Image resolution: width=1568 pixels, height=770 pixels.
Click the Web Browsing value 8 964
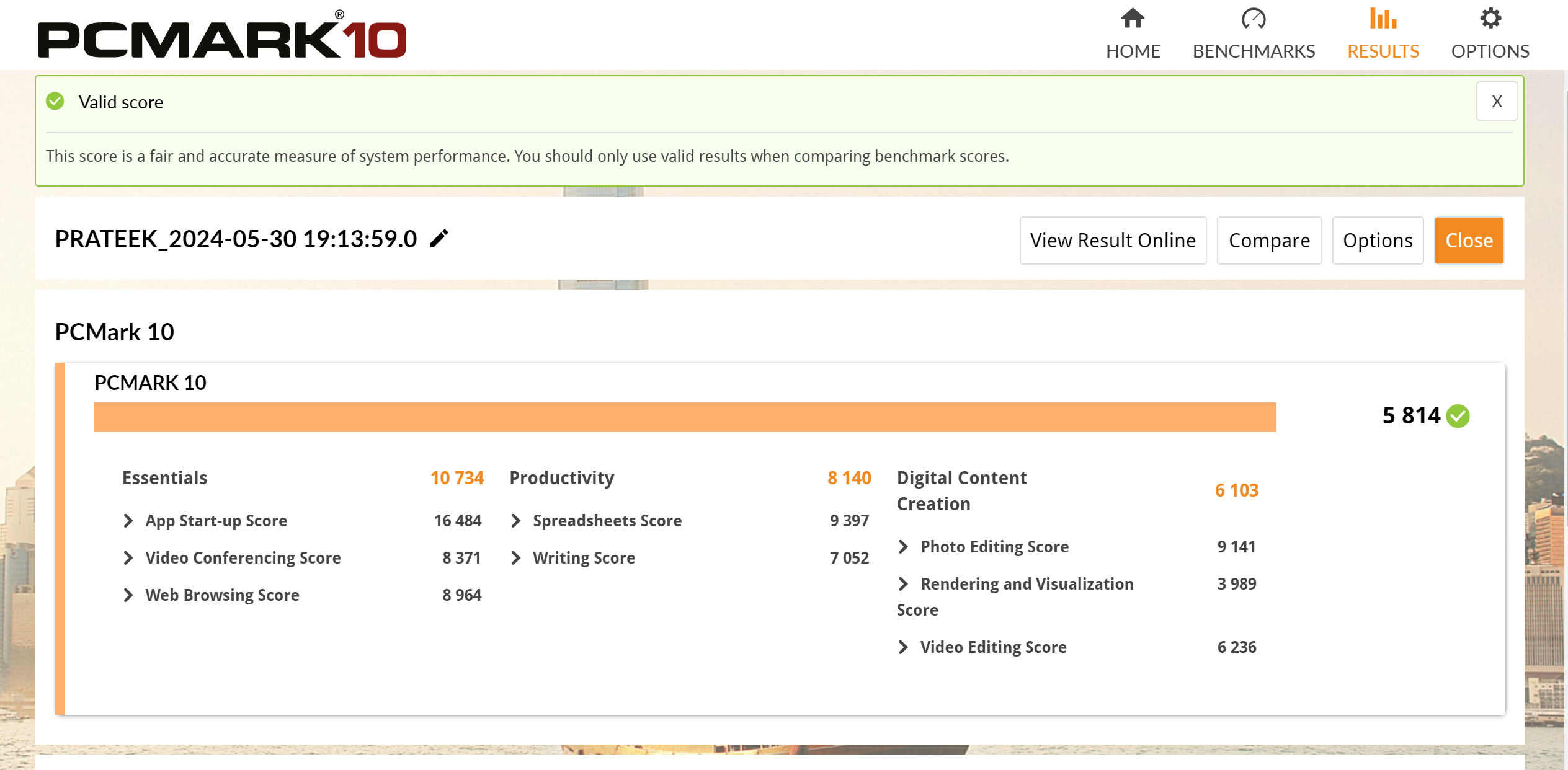click(x=462, y=595)
